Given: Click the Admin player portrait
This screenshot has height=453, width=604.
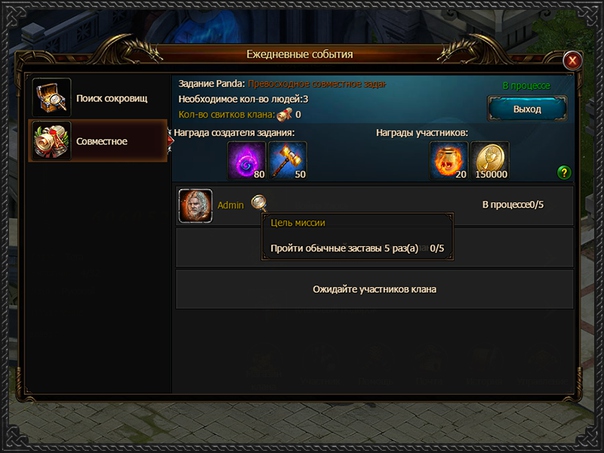Looking at the screenshot, I should pos(196,206).
